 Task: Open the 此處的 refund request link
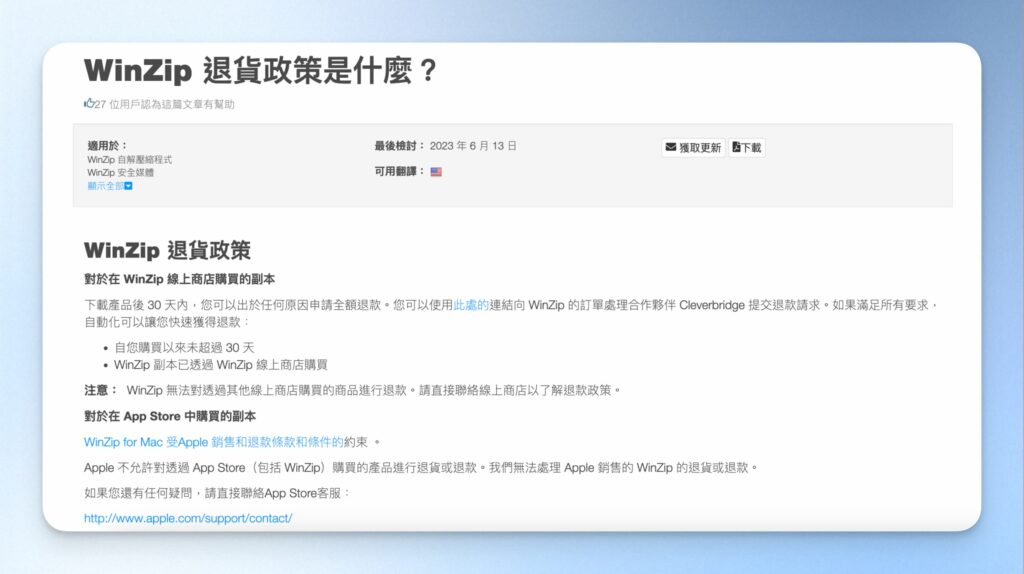pos(471,305)
